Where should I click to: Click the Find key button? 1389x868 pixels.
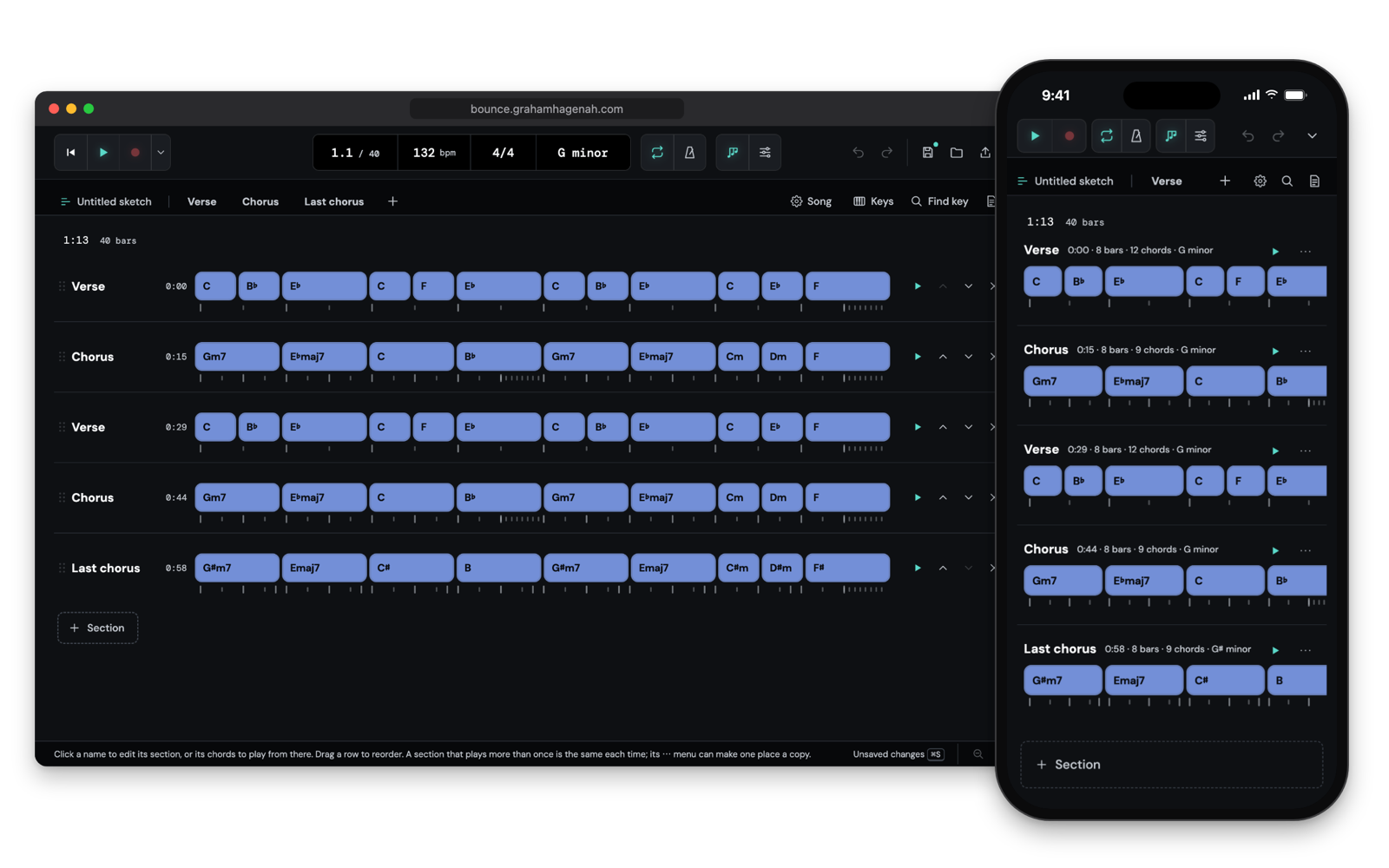pos(939,201)
